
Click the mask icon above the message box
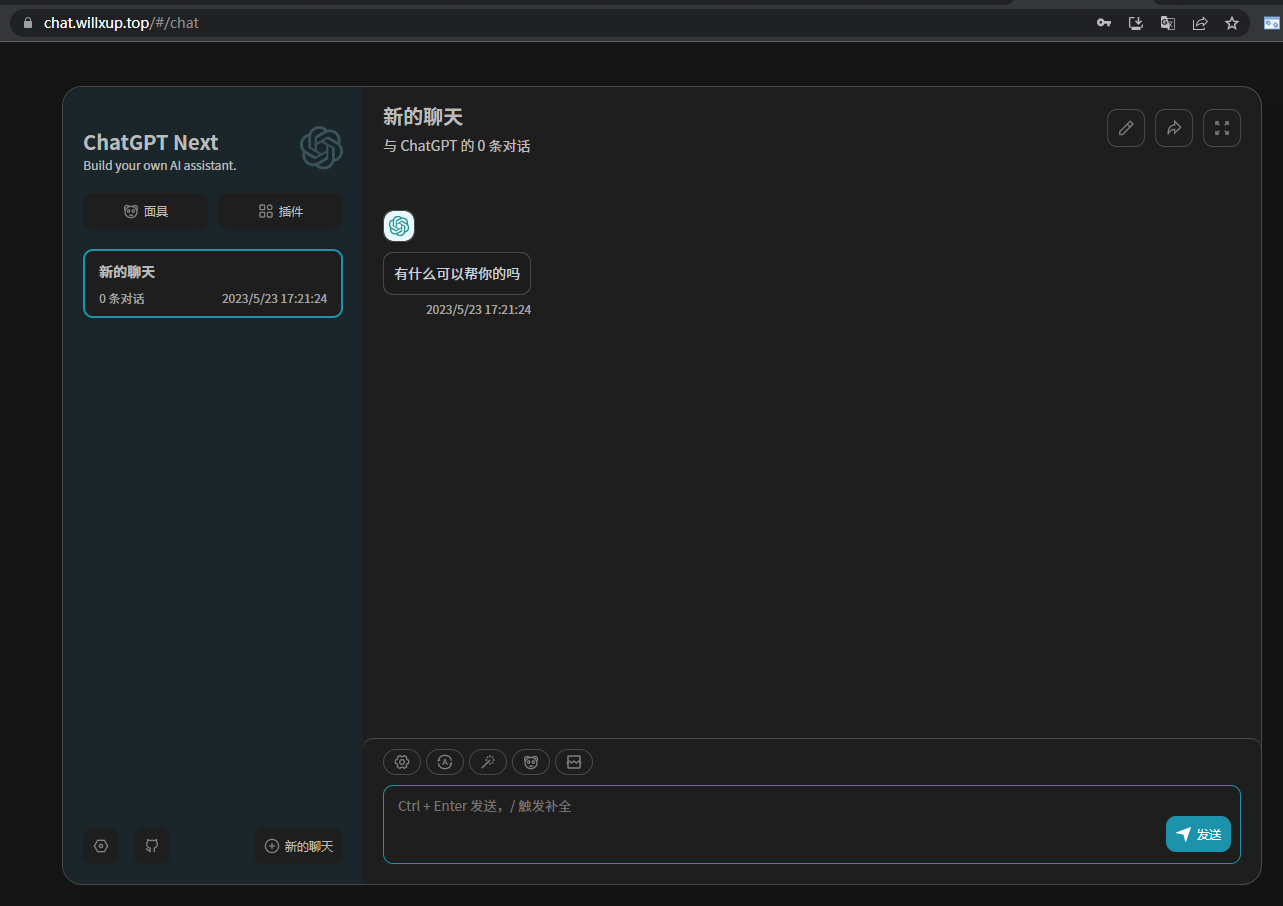pyautogui.click(x=531, y=762)
